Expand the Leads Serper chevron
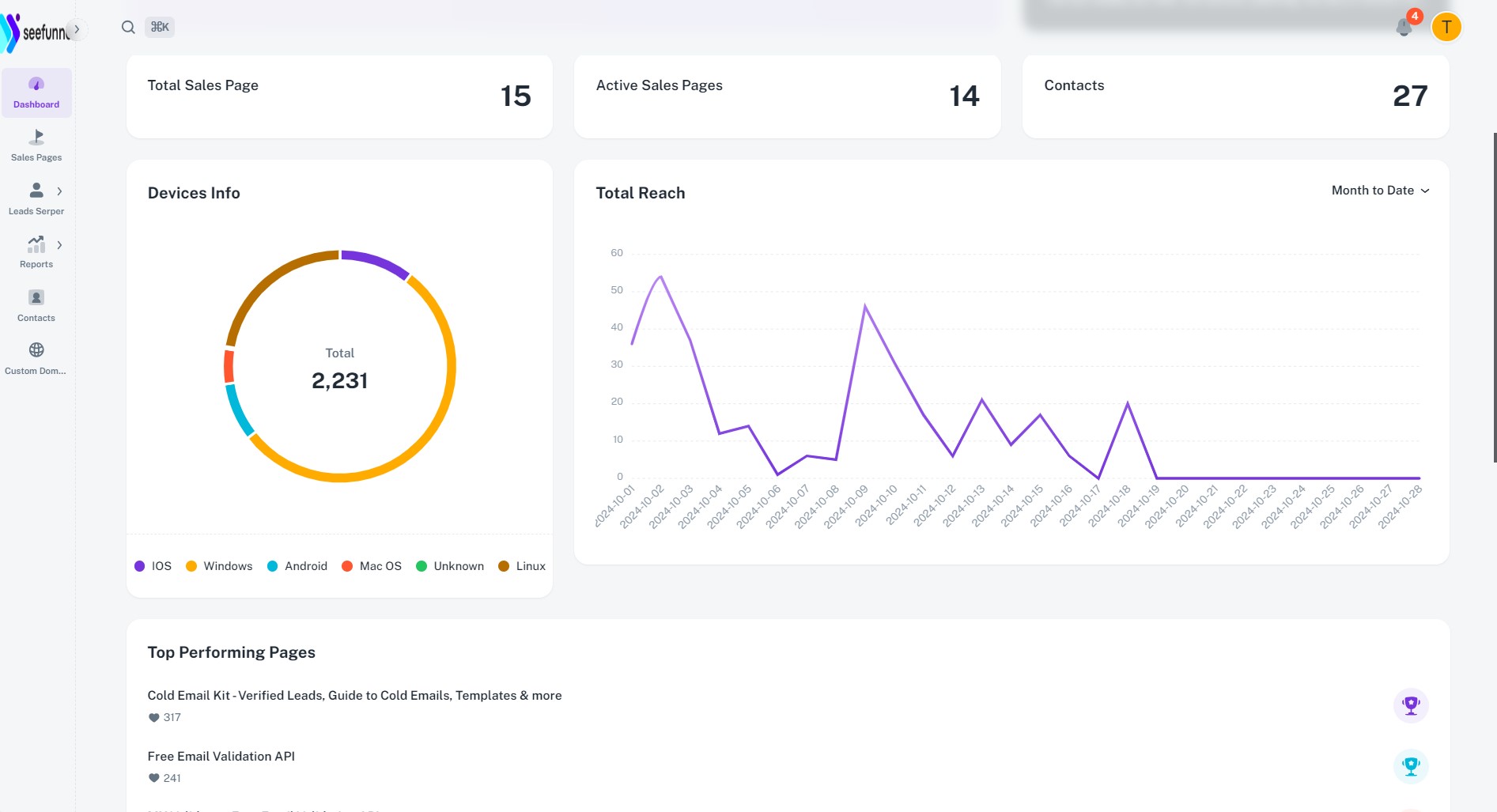This screenshot has height=812, width=1497. pyautogui.click(x=59, y=191)
